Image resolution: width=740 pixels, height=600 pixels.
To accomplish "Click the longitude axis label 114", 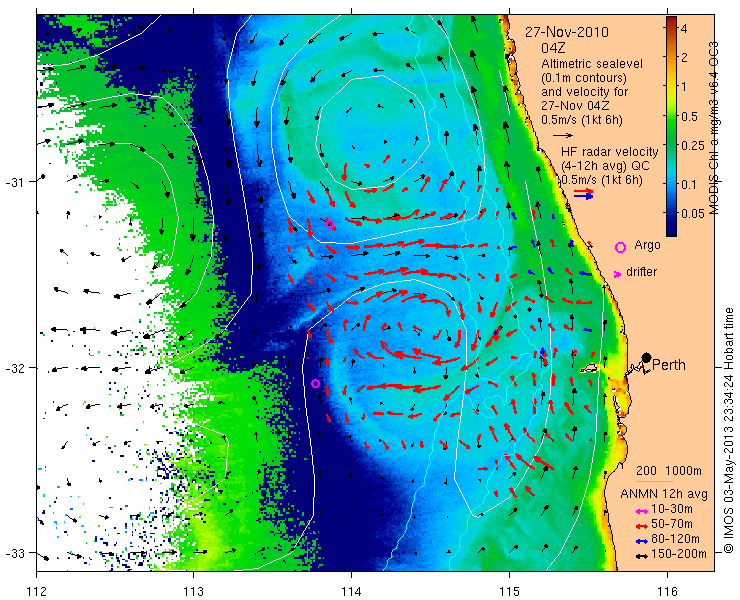I will (351, 591).
